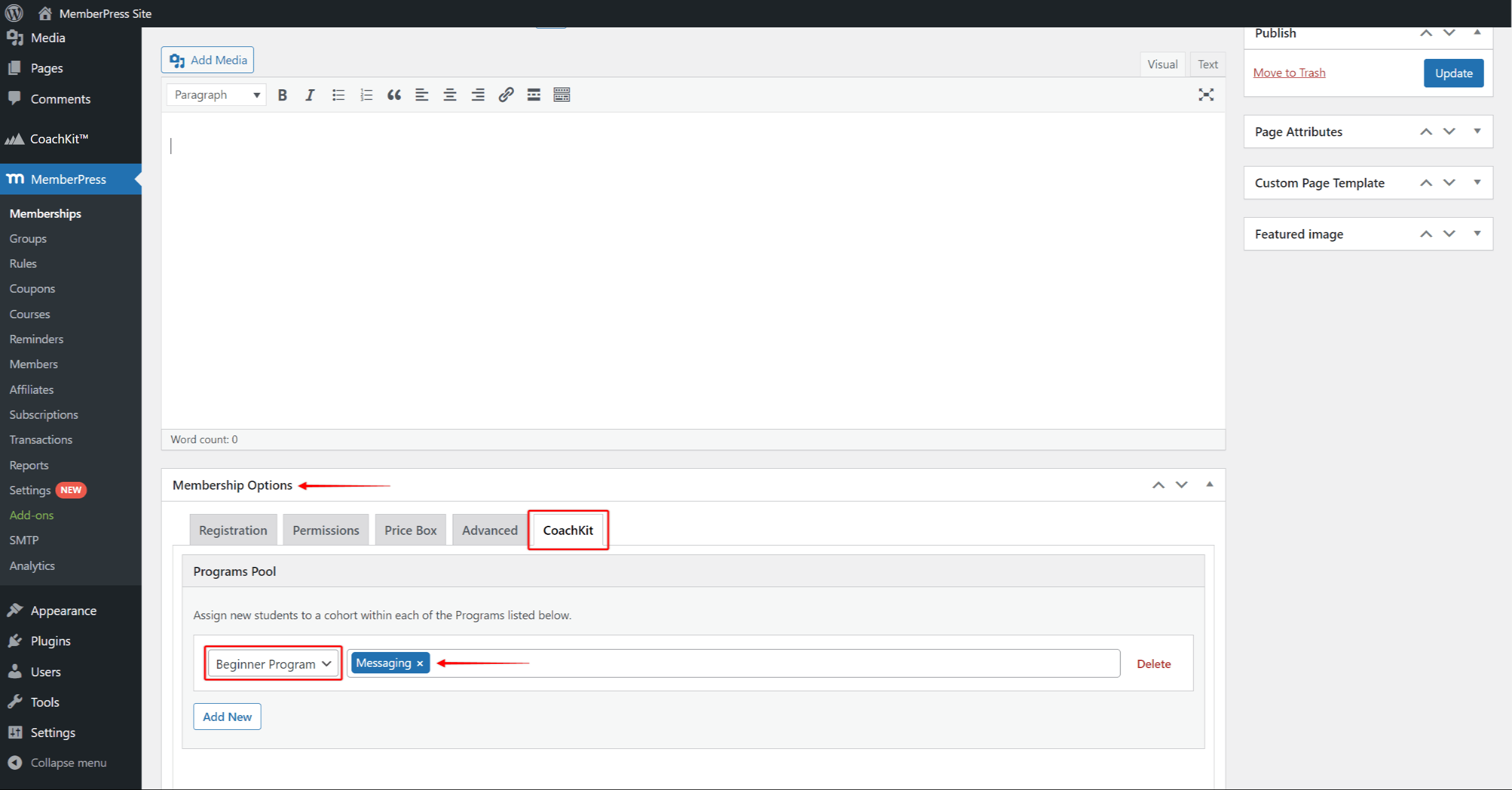Click the Visual editor toggle
This screenshot has height=790, width=1512.
[1163, 63]
